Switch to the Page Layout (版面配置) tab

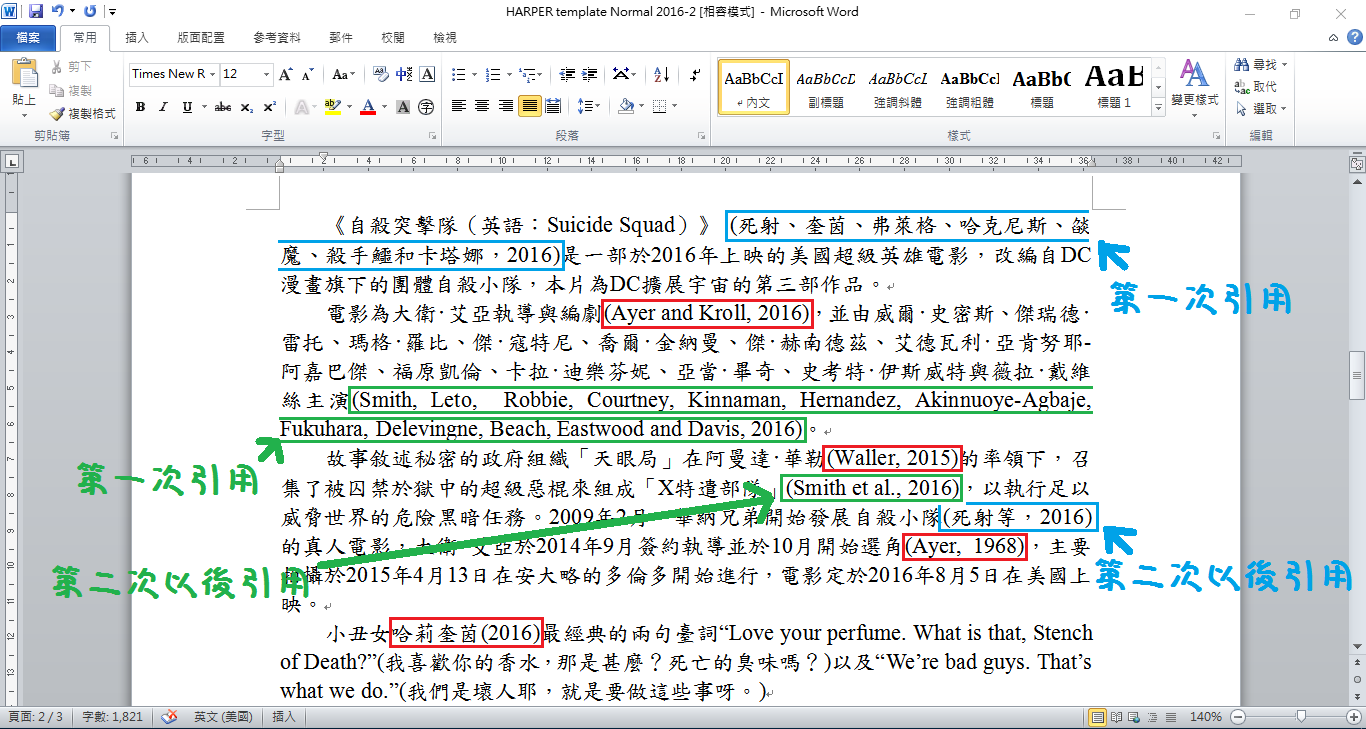click(x=201, y=38)
